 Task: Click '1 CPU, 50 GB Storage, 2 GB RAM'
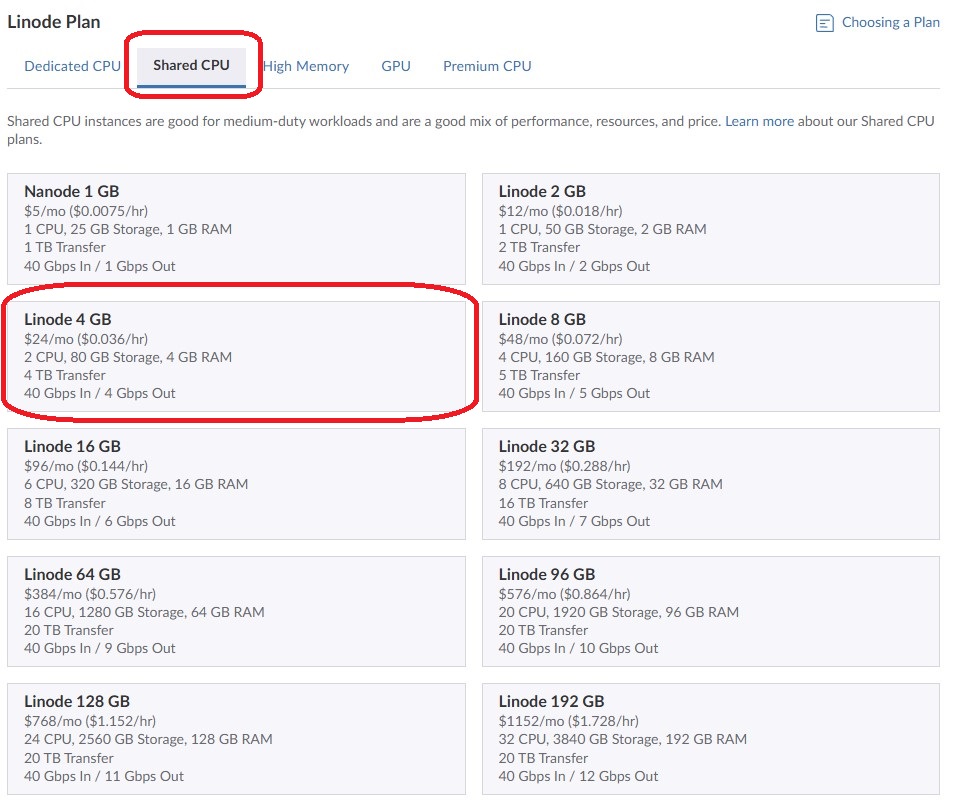(x=602, y=229)
